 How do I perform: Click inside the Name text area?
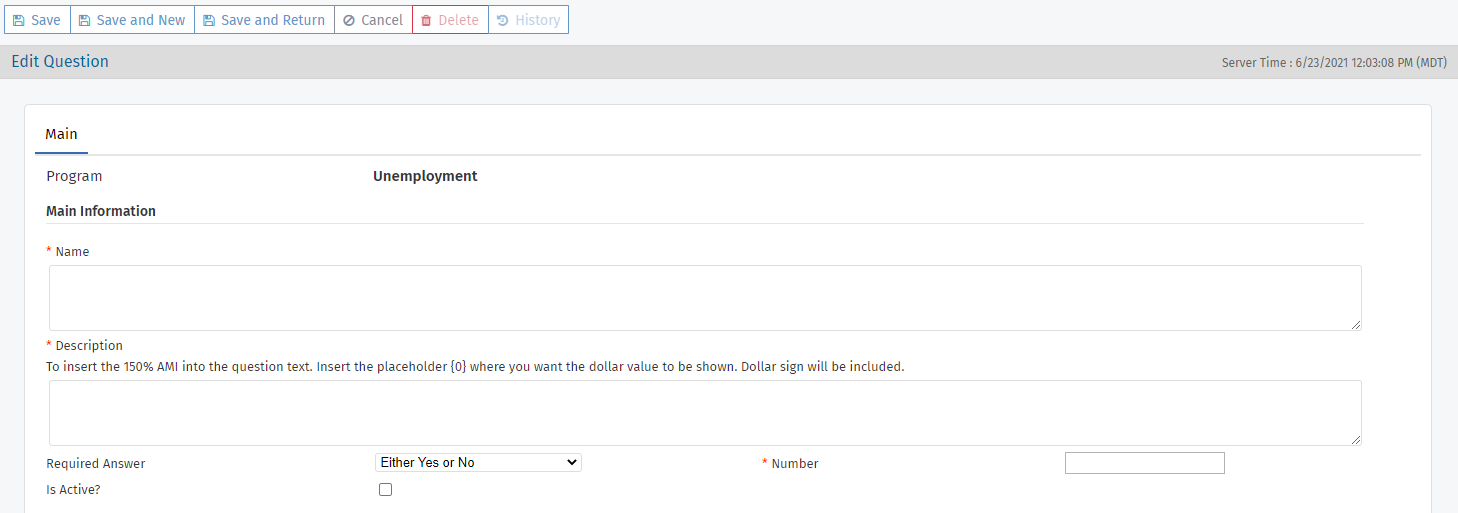704,298
